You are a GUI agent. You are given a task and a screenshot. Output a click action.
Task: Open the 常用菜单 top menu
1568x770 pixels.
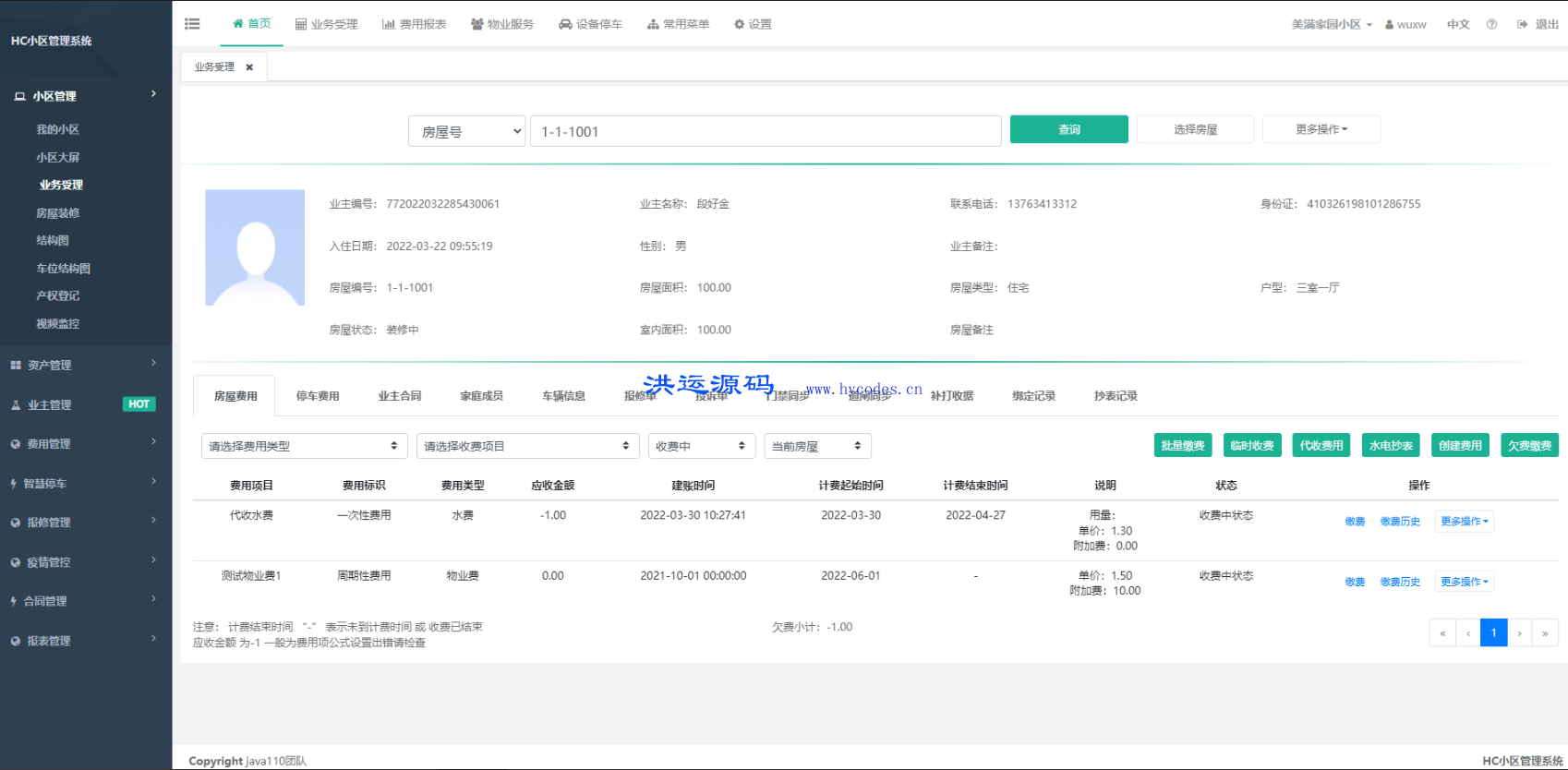point(678,24)
